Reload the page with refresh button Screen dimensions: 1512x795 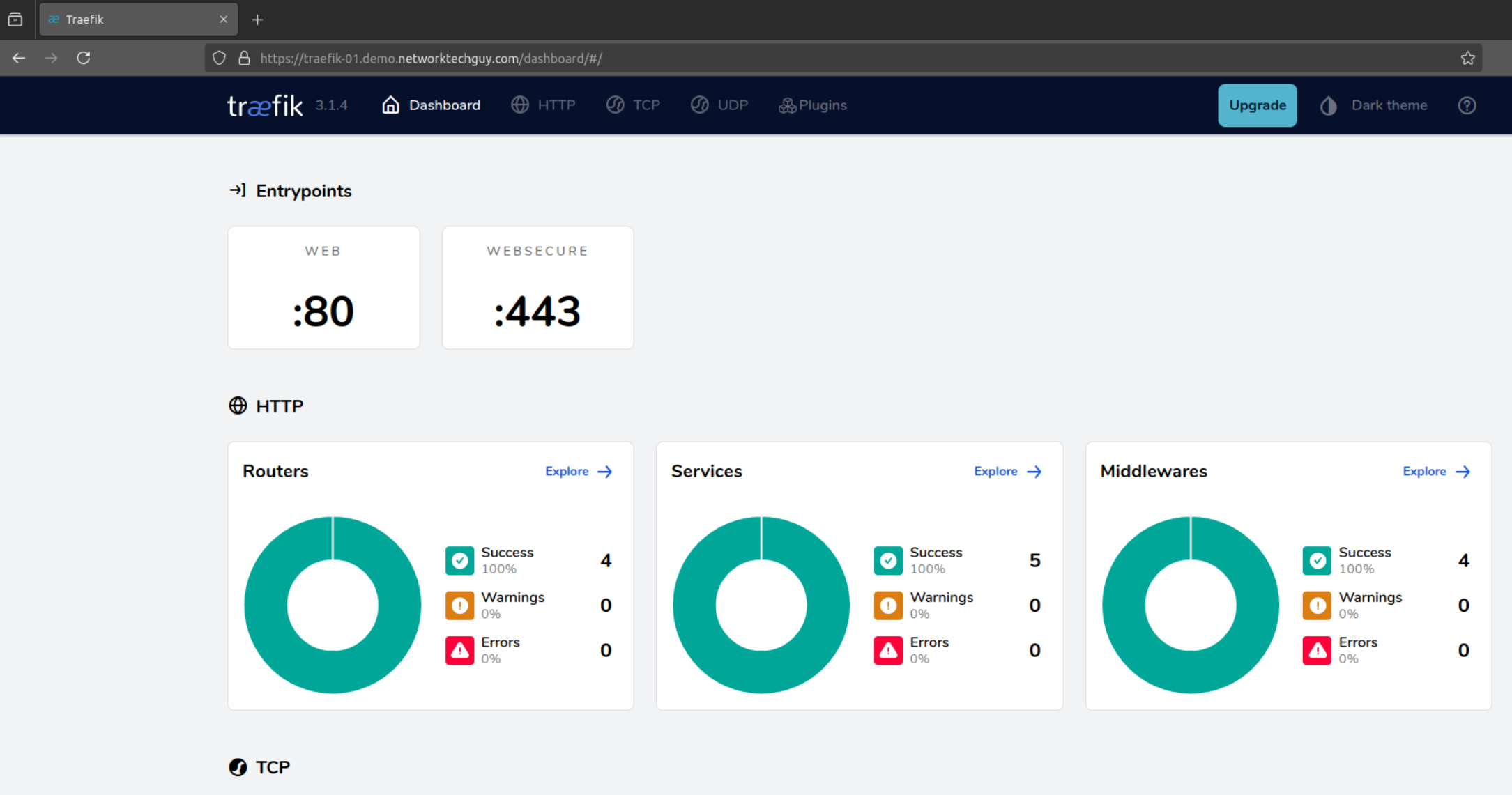(x=84, y=58)
